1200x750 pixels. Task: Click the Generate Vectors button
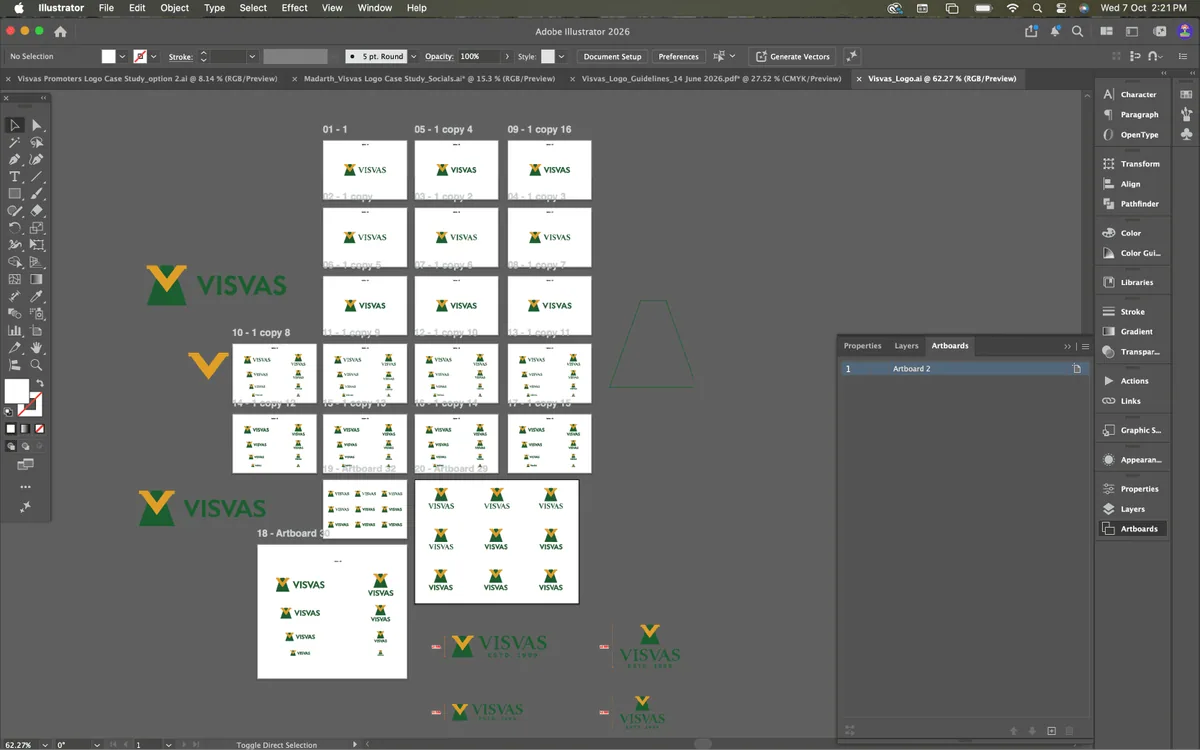792,57
